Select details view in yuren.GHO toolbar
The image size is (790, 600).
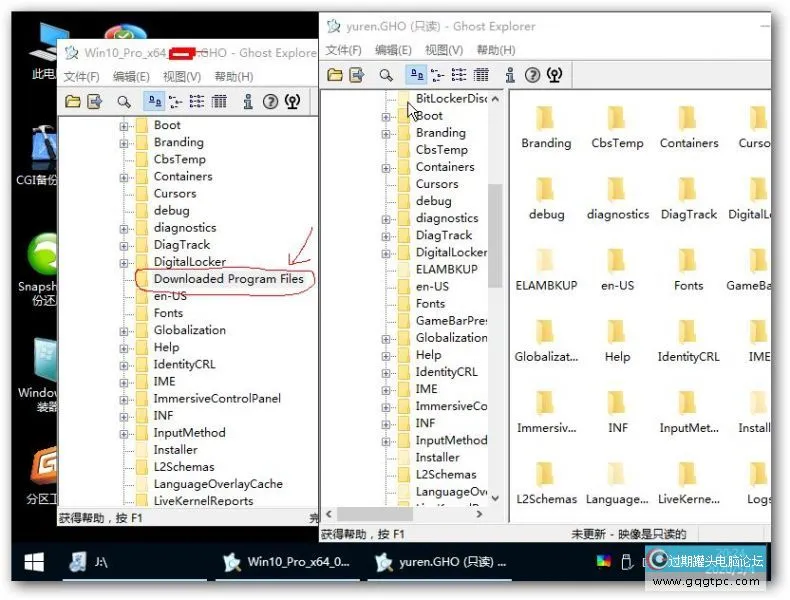point(481,75)
